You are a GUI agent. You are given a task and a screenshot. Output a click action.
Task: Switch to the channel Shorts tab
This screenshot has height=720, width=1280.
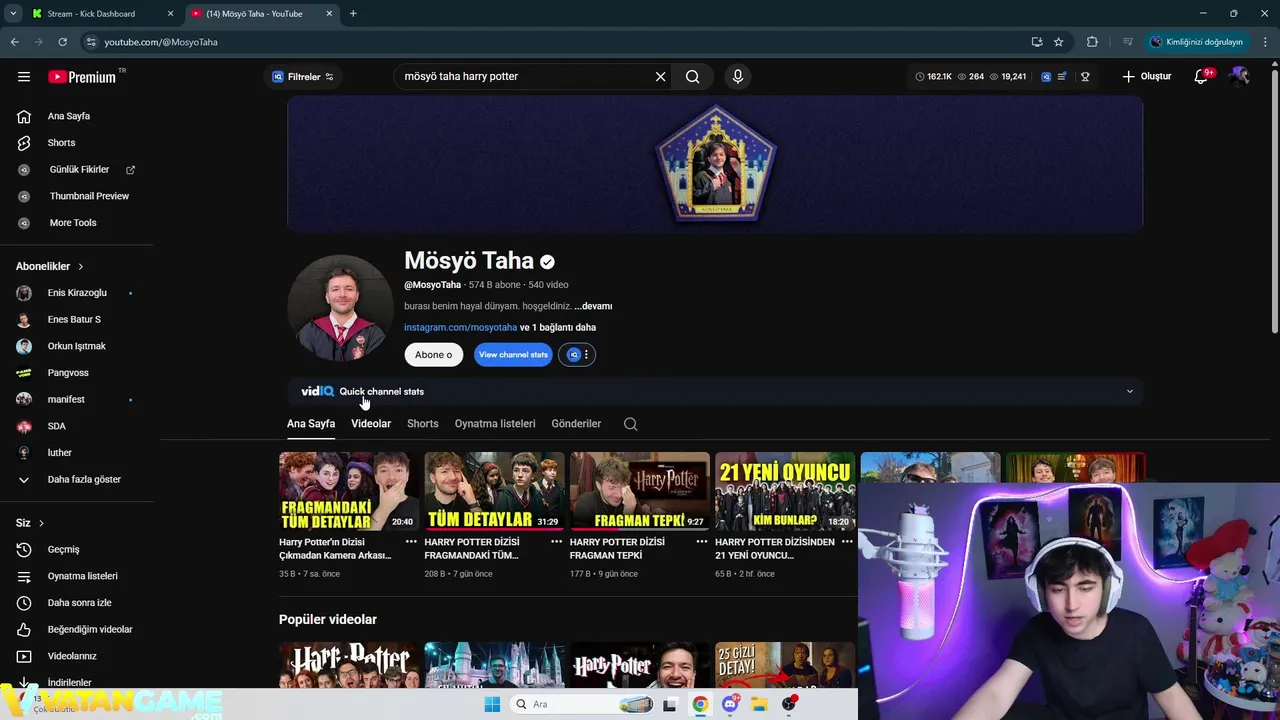[x=423, y=424]
